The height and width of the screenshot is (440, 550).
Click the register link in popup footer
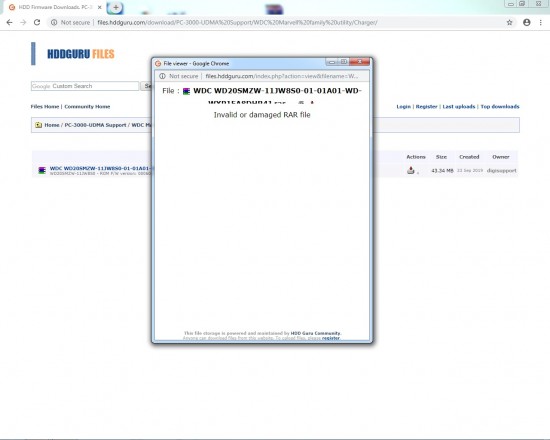click(x=331, y=338)
